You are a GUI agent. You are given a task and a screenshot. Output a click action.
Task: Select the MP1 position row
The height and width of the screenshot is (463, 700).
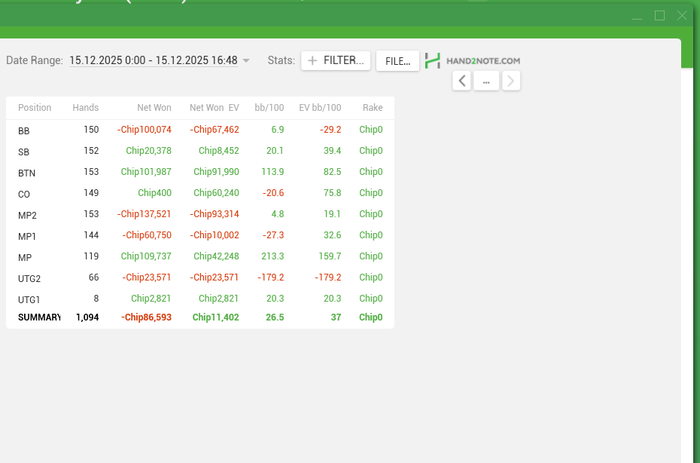click(200, 235)
